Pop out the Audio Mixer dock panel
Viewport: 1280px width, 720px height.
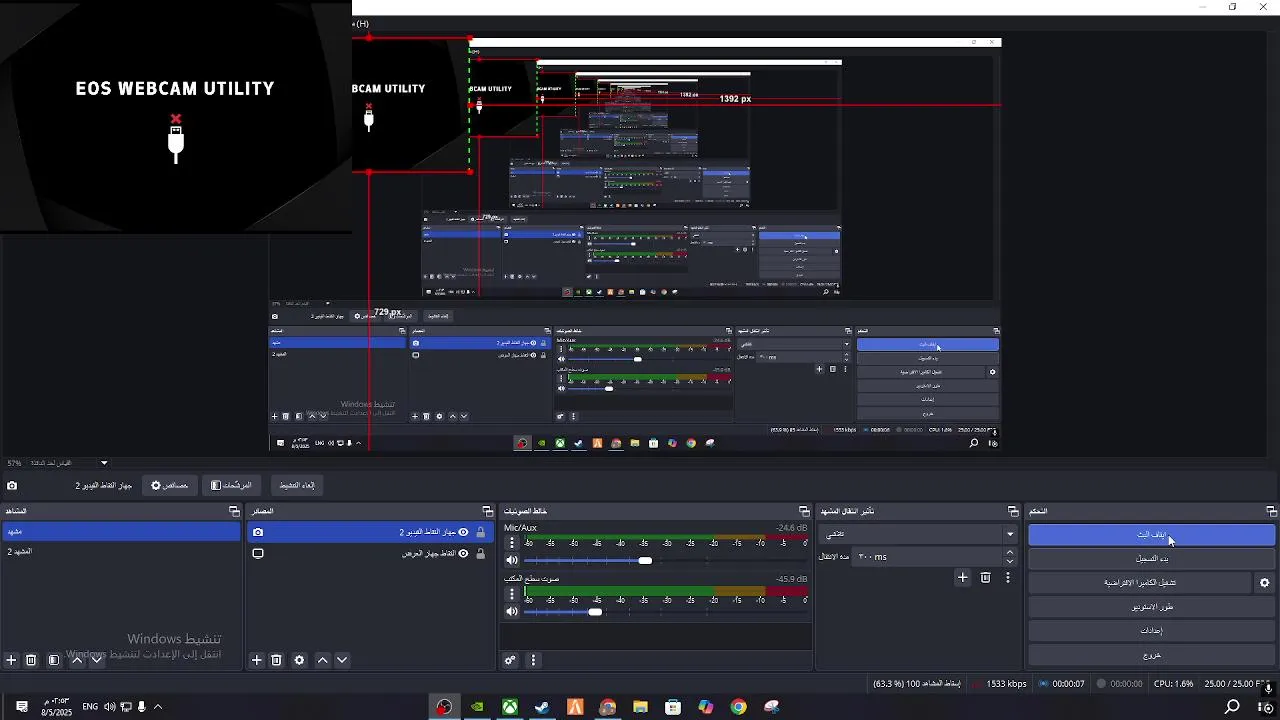(804, 512)
